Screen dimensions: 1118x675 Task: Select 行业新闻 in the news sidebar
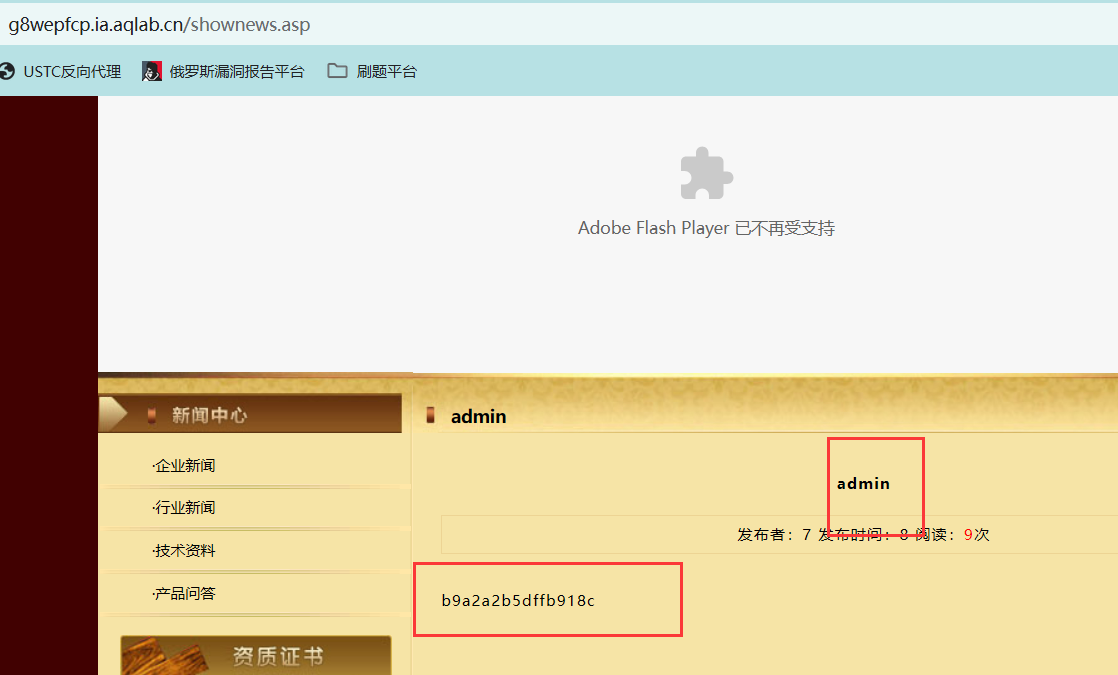click(x=185, y=507)
